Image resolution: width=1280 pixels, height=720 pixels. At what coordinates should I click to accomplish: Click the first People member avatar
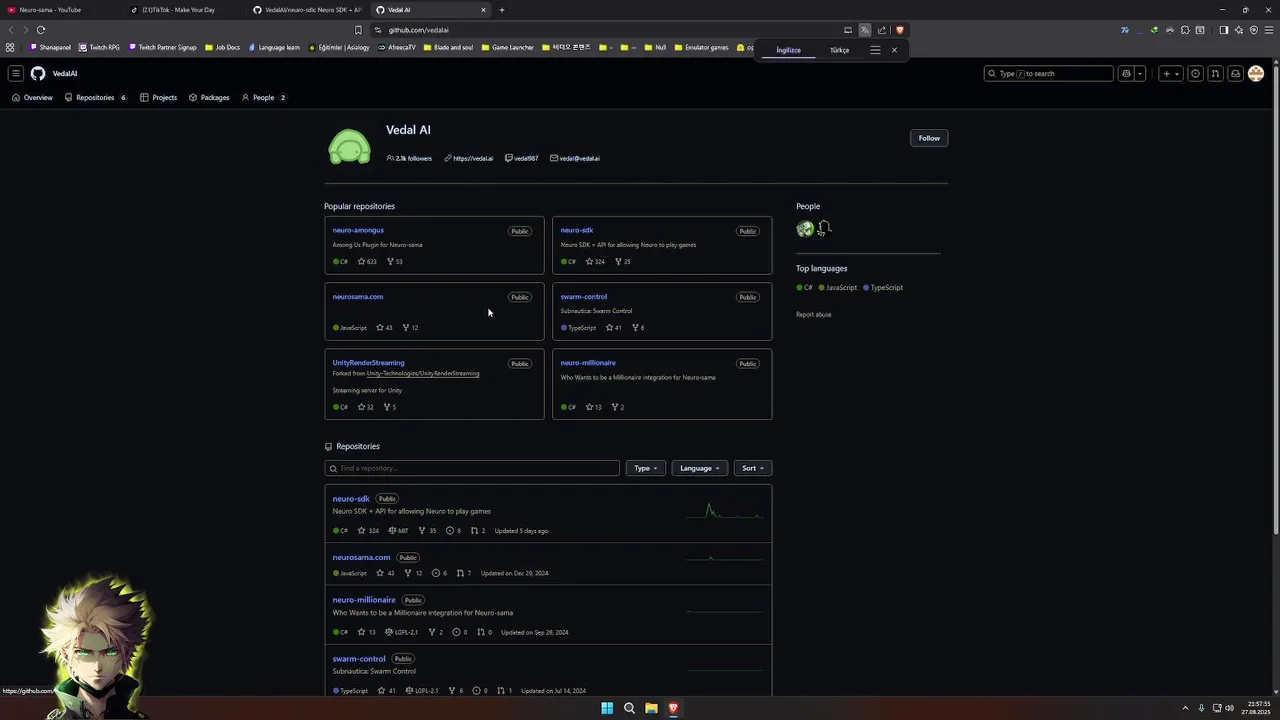pos(805,229)
